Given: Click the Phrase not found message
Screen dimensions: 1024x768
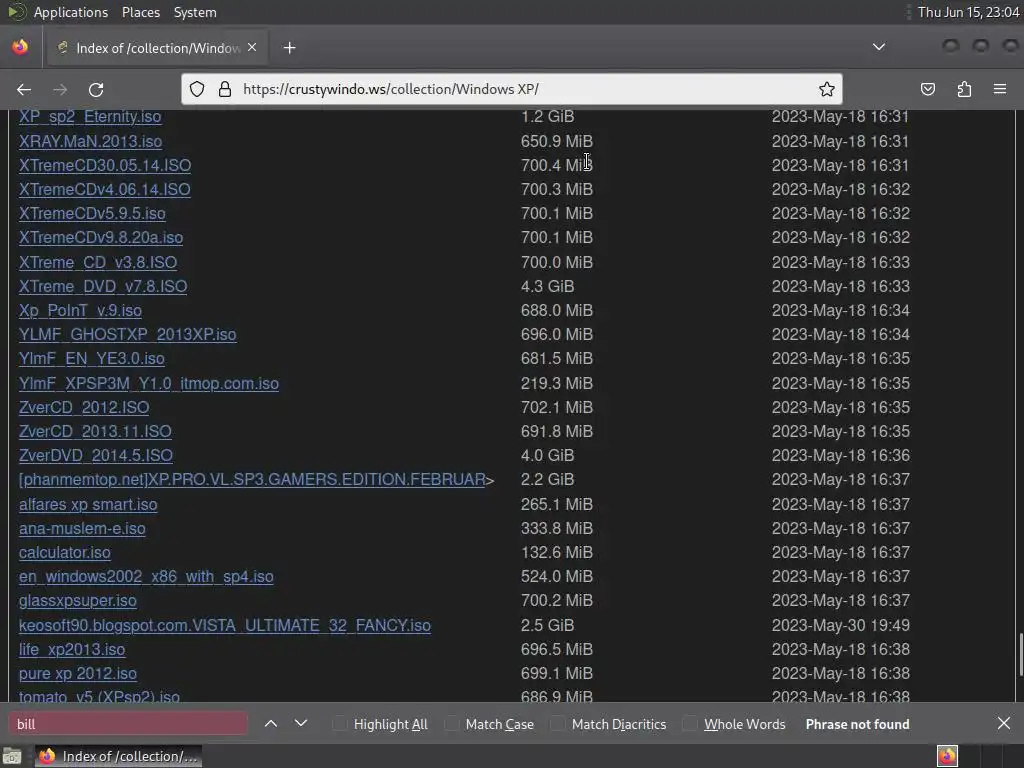Looking at the screenshot, I should pos(857,724).
